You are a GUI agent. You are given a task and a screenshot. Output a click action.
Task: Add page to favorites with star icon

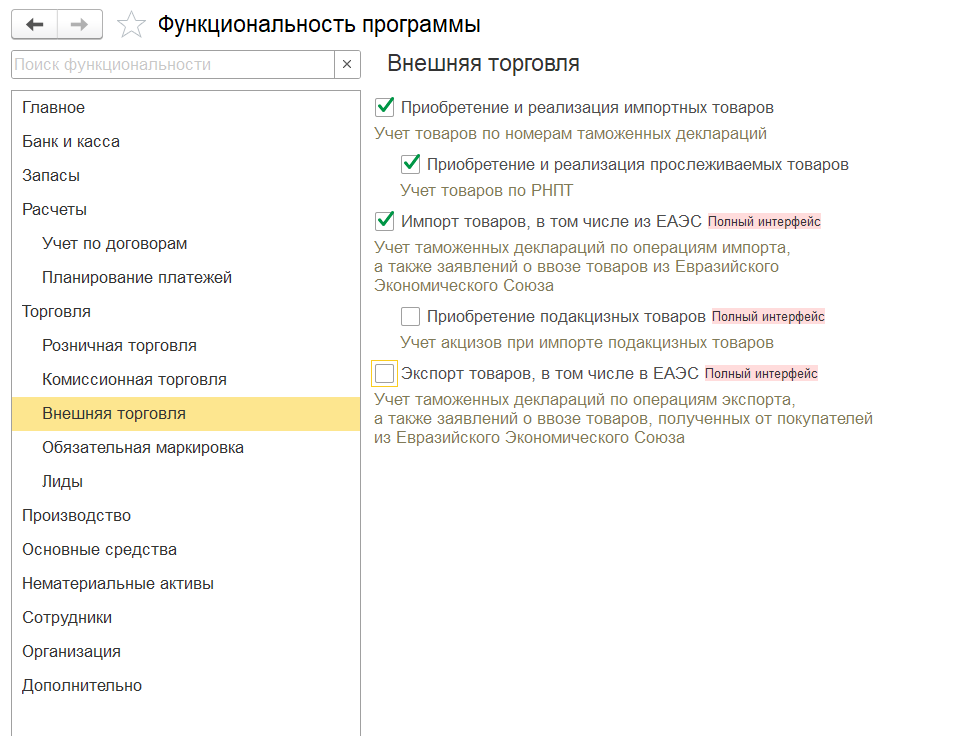click(x=131, y=25)
